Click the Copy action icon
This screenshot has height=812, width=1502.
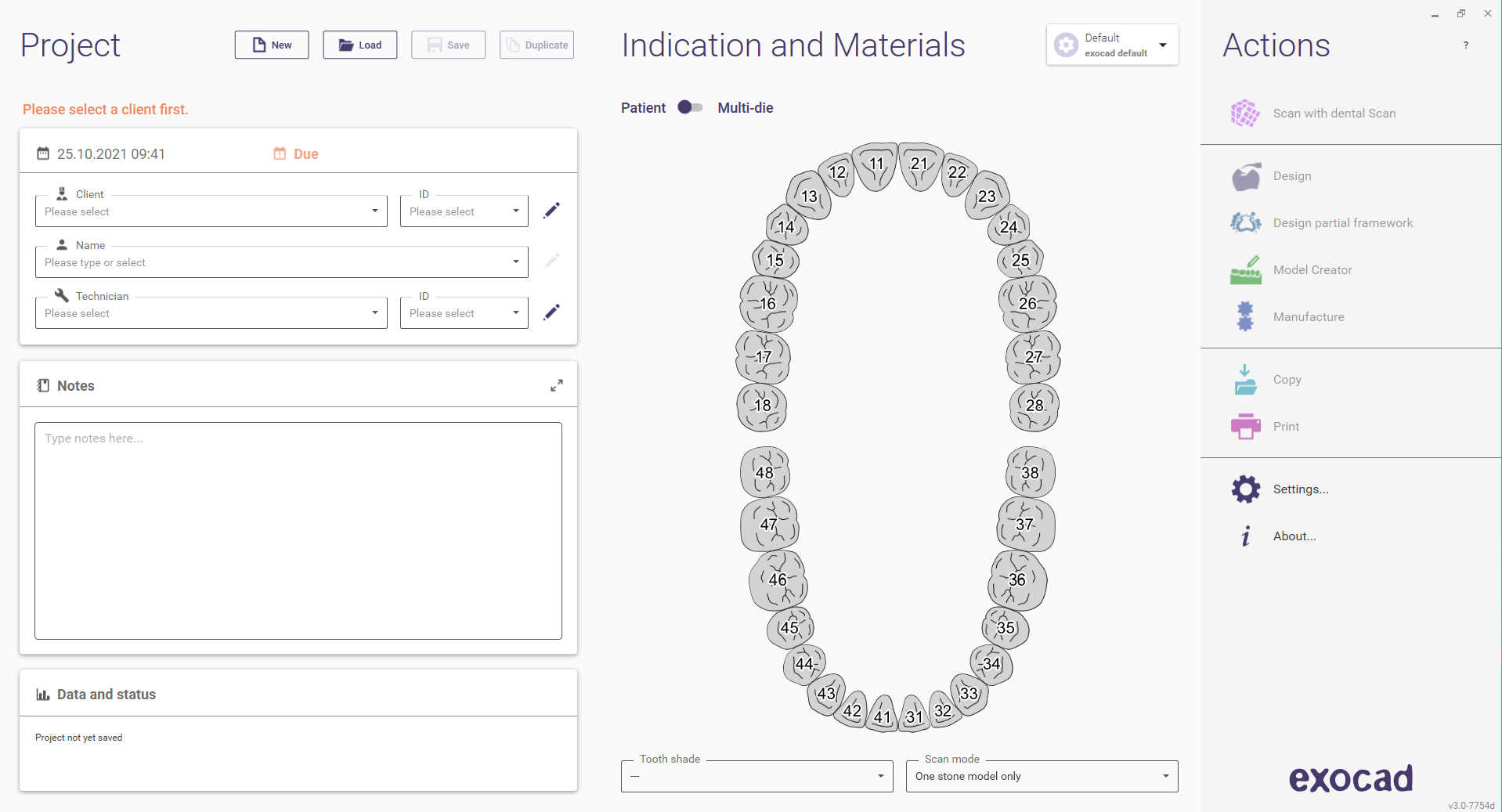(x=1247, y=379)
